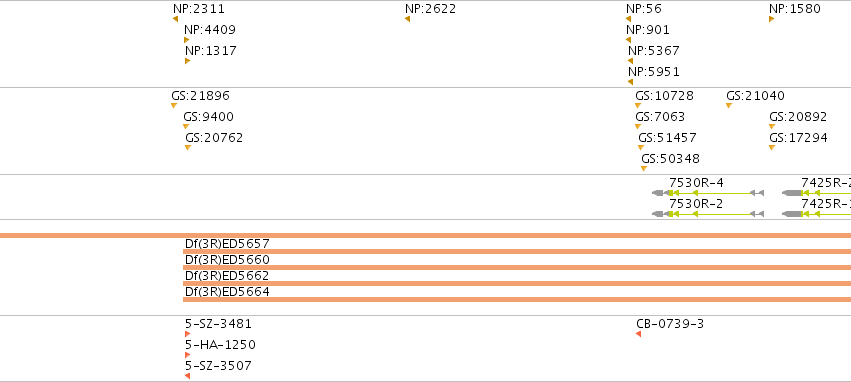851x382 pixels.
Task: Select the GS:50348 triangle marker
Action: click(x=644, y=168)
